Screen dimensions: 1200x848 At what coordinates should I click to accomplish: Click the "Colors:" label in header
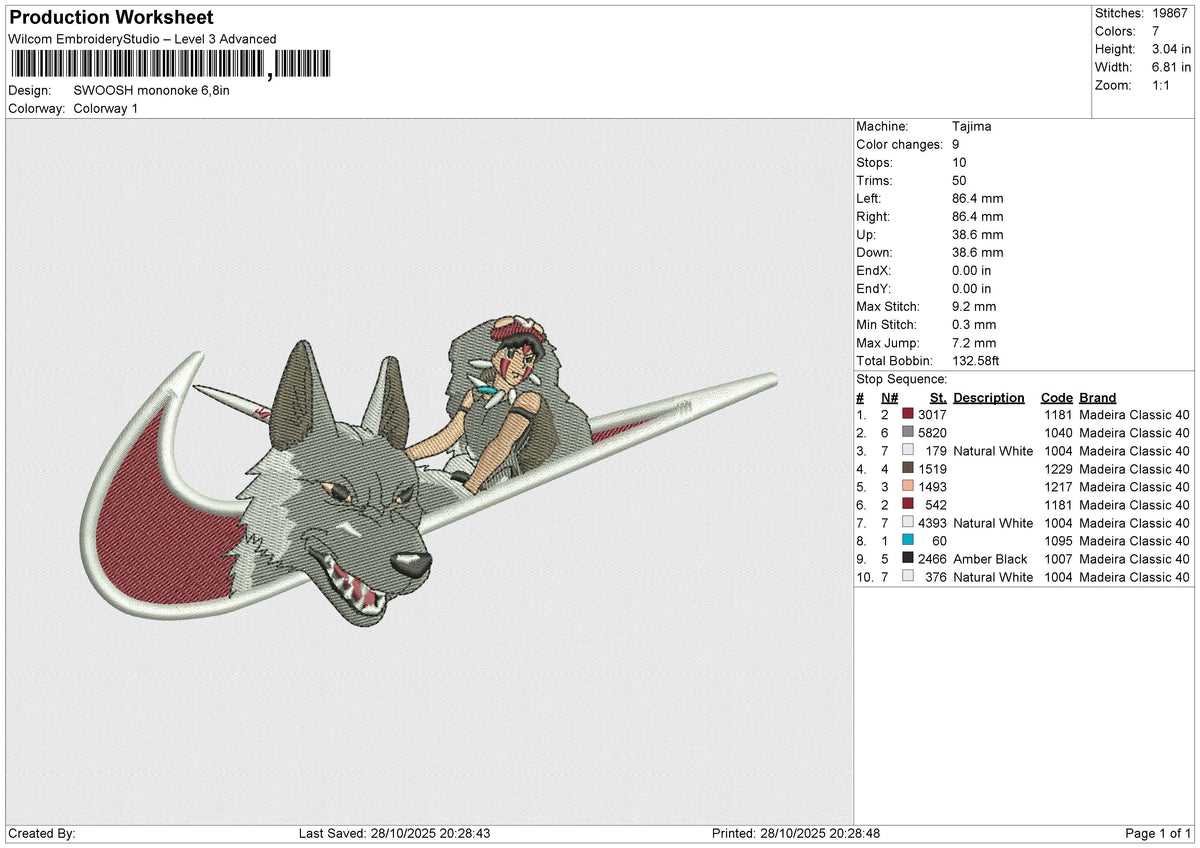tap(1117, 31)
